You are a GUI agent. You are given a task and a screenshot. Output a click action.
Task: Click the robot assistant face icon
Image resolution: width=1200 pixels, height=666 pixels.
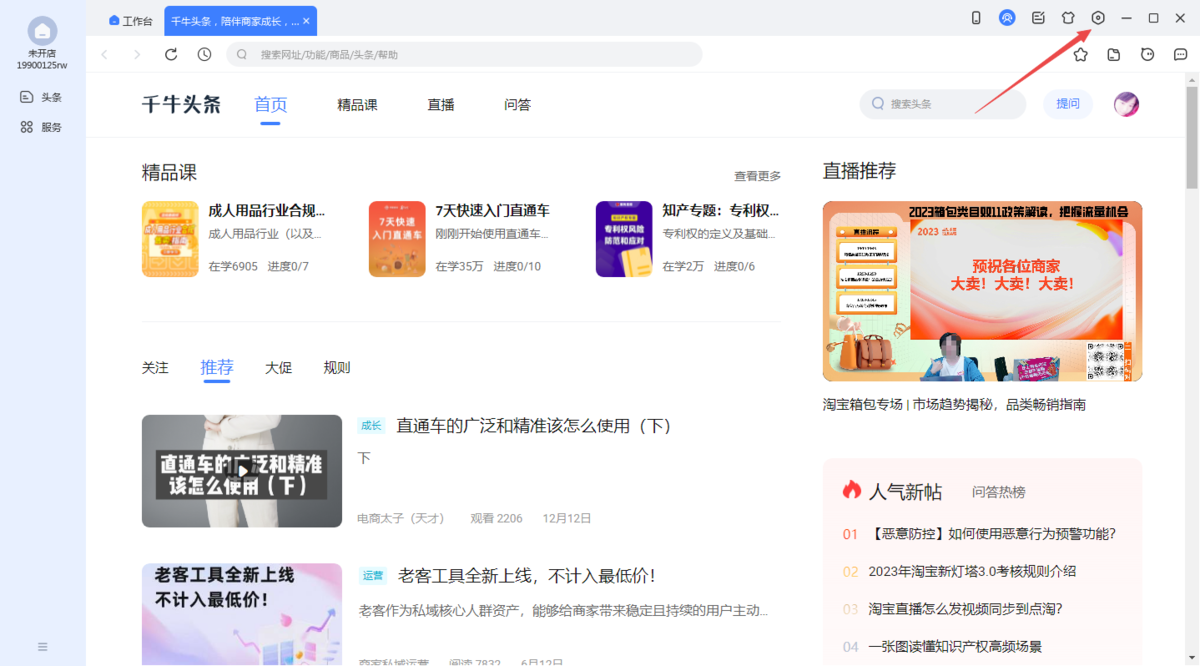[x=1148, y=54]
